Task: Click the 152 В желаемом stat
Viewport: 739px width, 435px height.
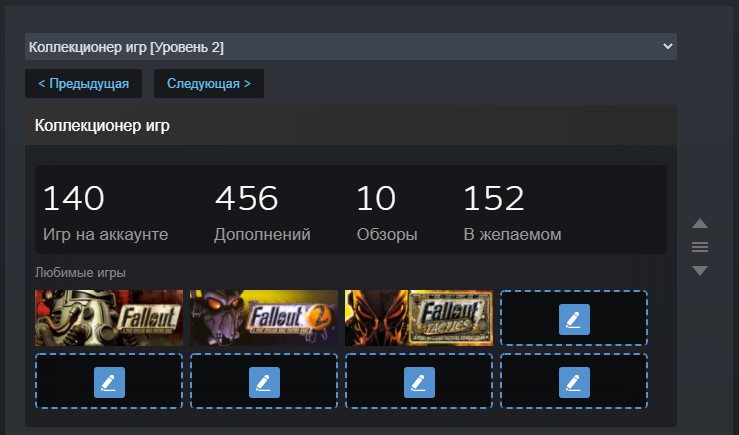Action: [512, 213]
